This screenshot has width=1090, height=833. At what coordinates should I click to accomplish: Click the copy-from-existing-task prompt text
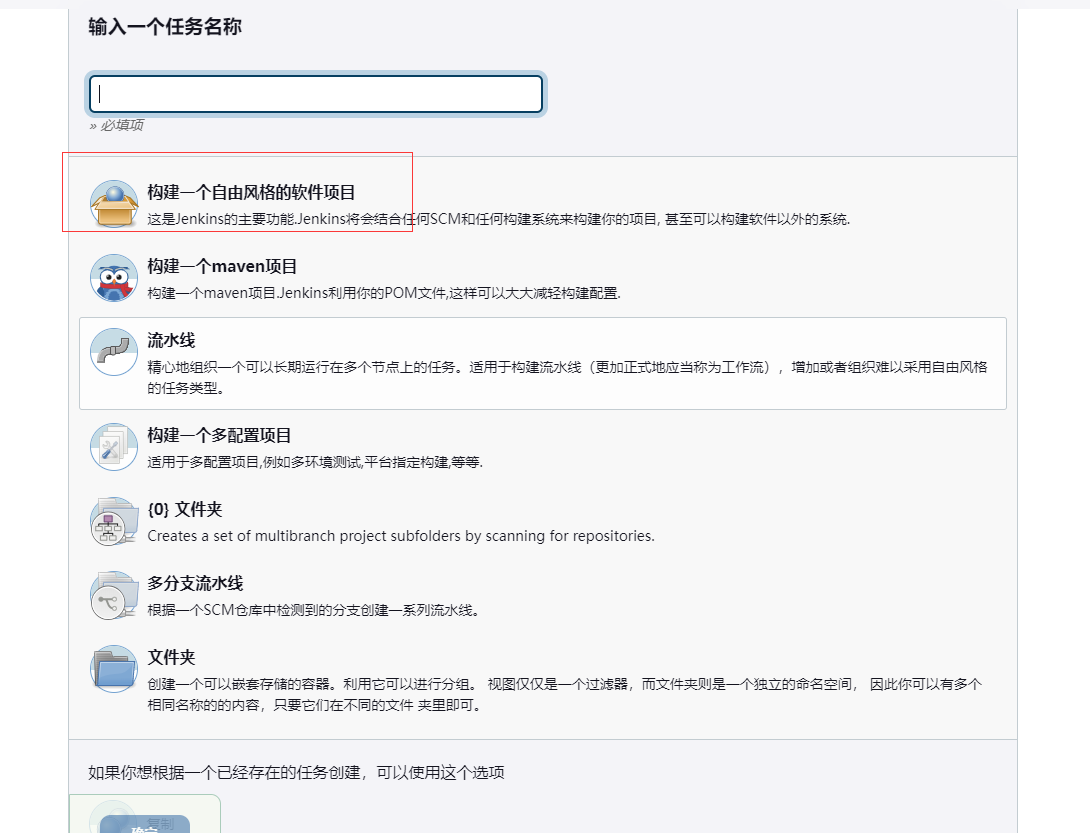click(x=296, y=773)
